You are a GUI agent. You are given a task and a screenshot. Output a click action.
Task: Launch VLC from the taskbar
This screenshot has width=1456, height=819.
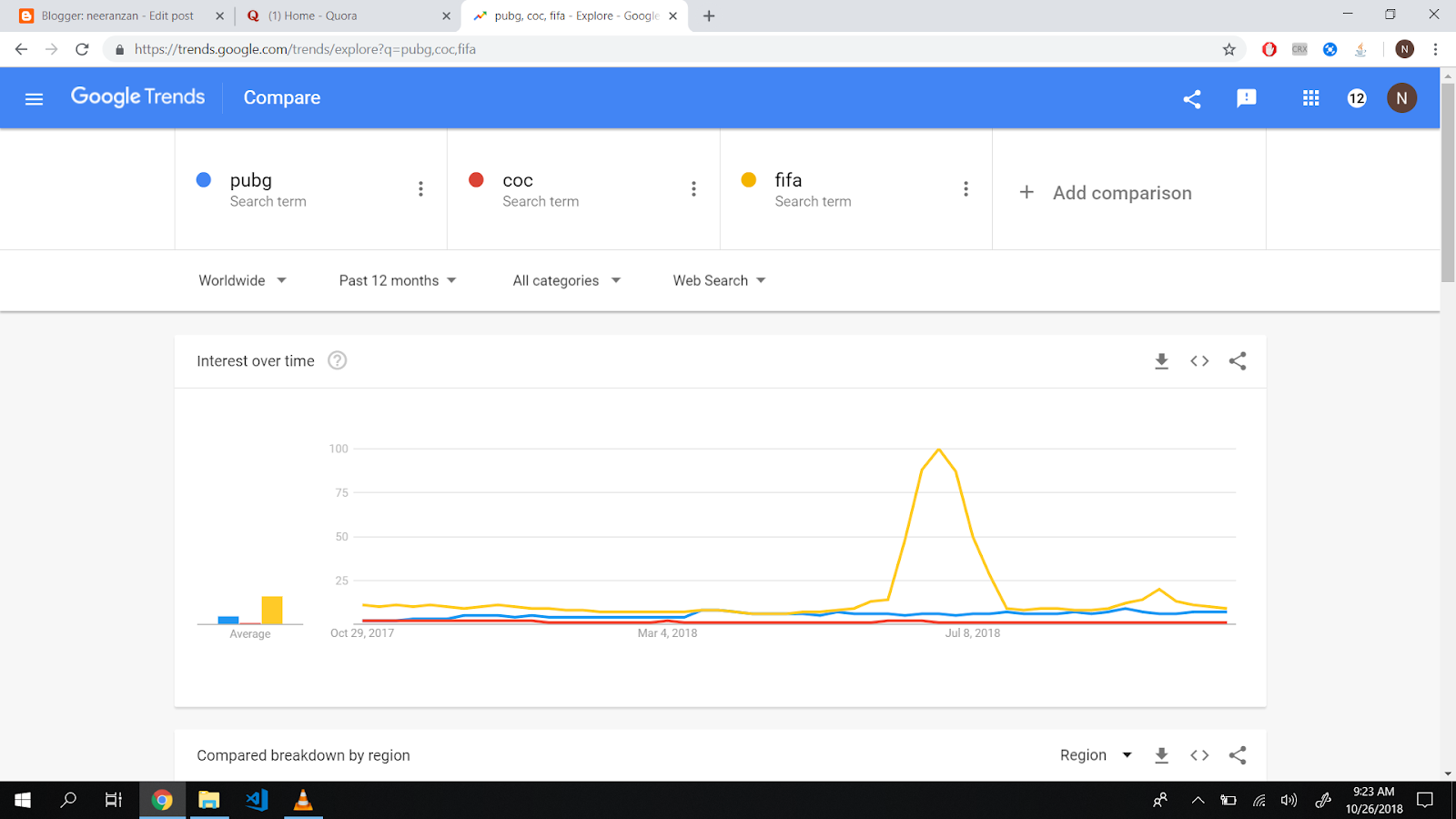coord(303,800)
